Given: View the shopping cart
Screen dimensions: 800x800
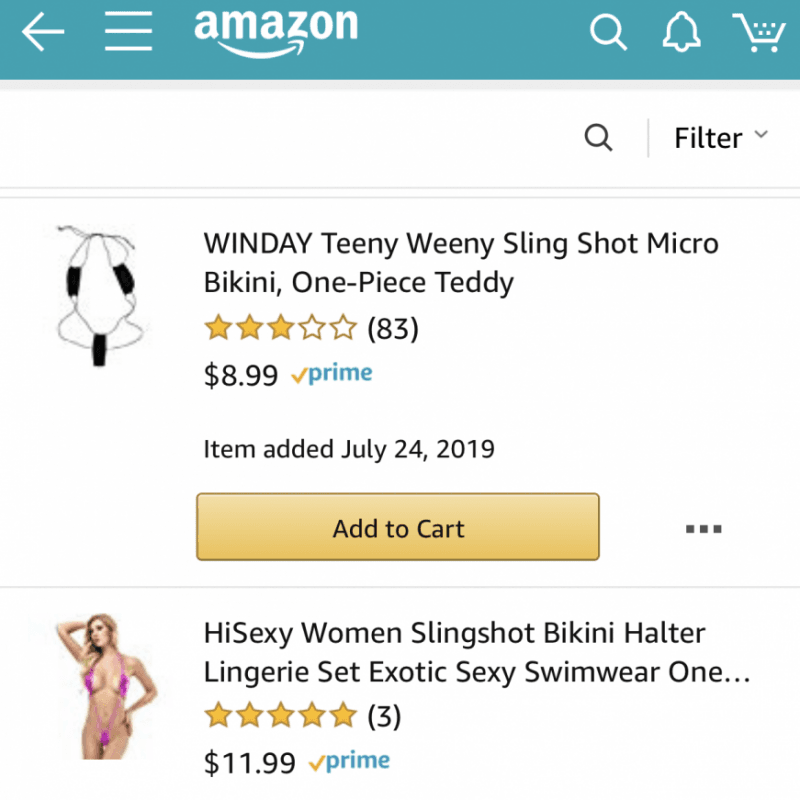Looking at the screenshot, I should [757, 33].
